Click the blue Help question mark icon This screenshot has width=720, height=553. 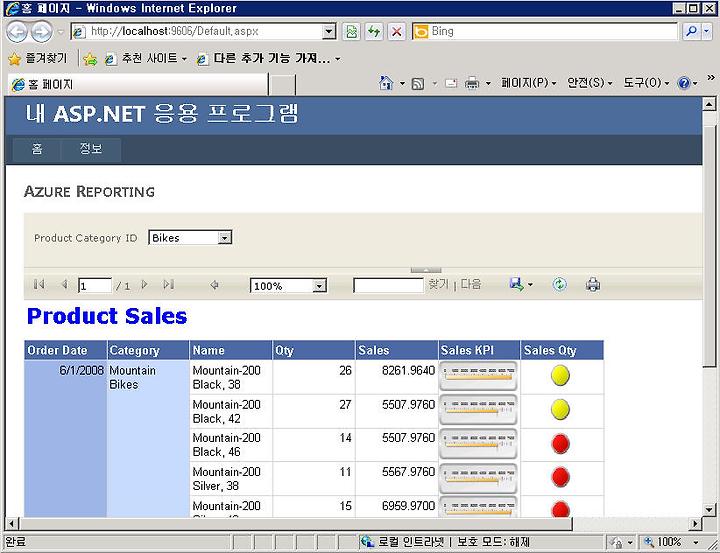point(684,83)
